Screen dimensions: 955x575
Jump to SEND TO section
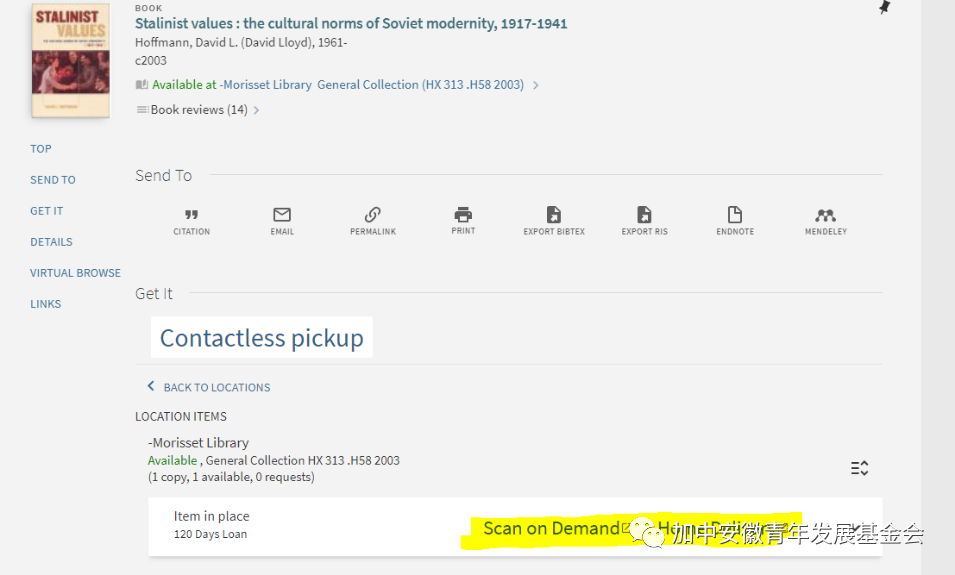point(53,180)
